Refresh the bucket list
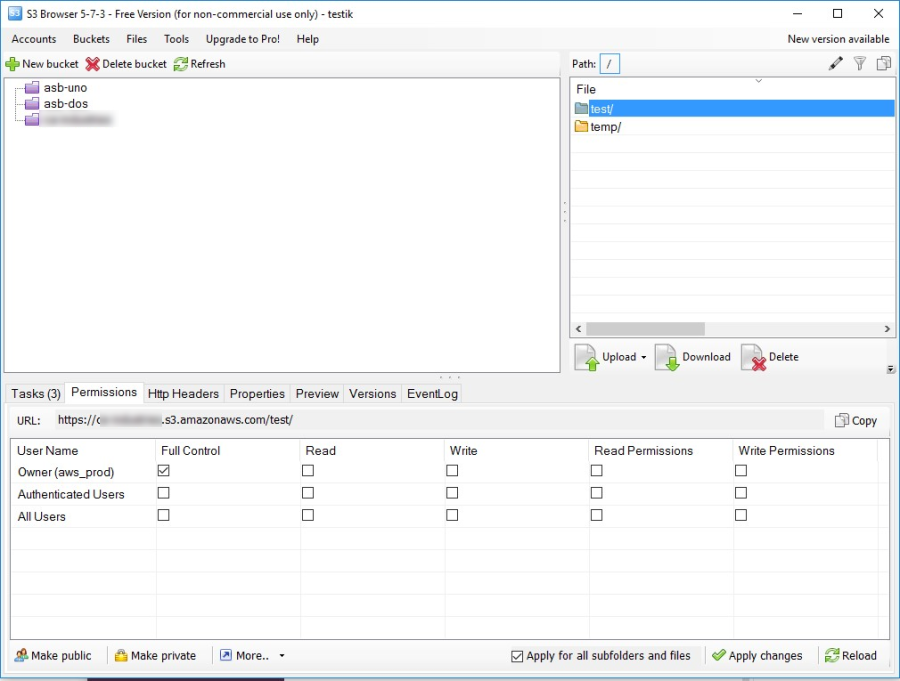900x681 pixels. [x=199, y=64]
